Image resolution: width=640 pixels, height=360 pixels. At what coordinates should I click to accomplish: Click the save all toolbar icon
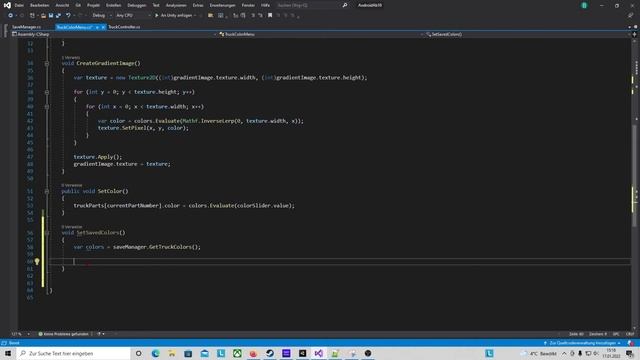click(58, 16)
